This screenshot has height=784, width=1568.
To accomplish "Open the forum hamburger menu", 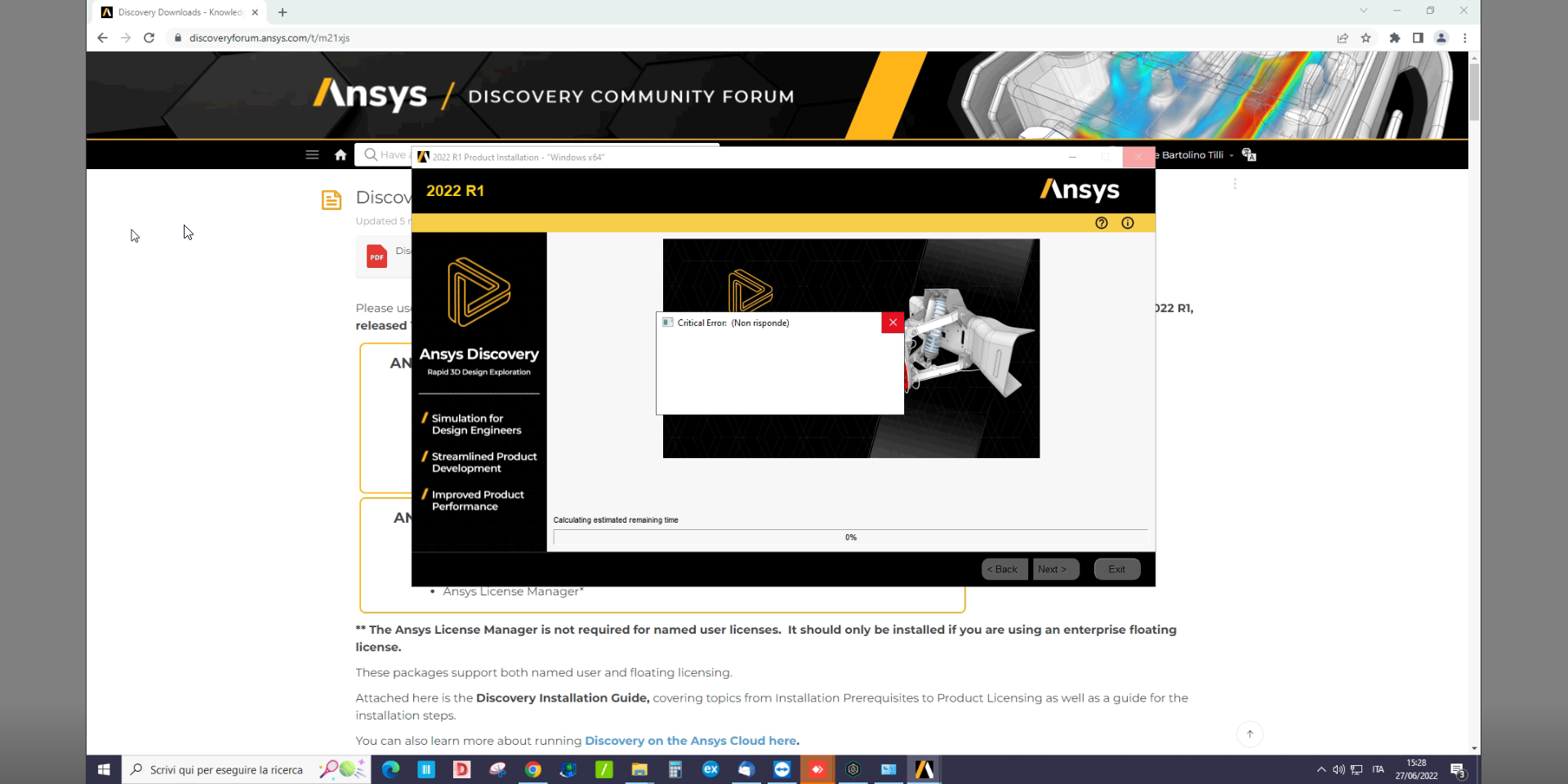I will 312,154.
